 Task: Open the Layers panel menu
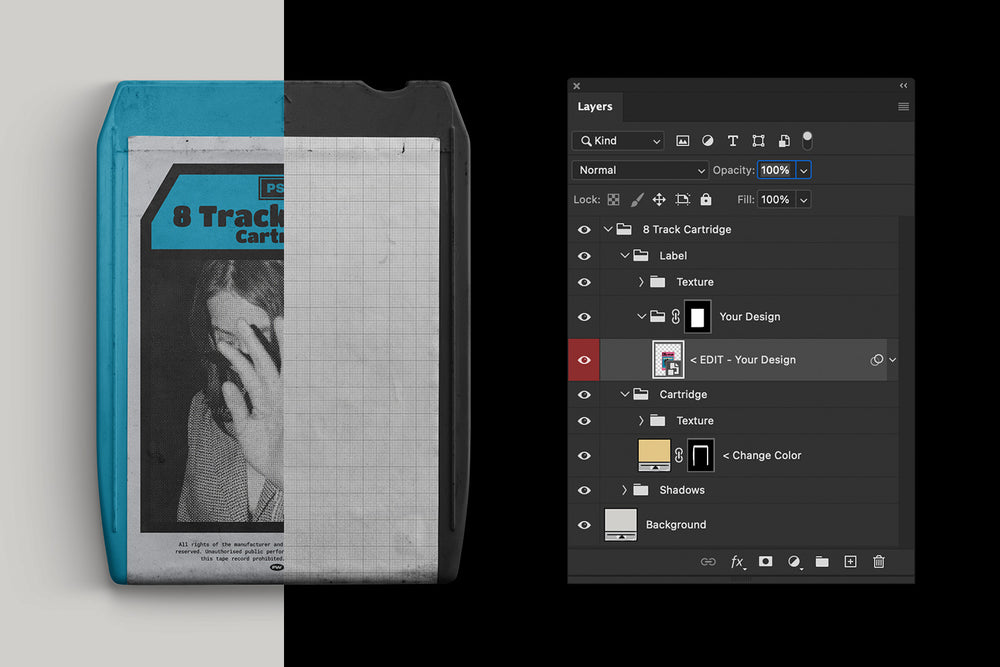(x=903, y=107)
